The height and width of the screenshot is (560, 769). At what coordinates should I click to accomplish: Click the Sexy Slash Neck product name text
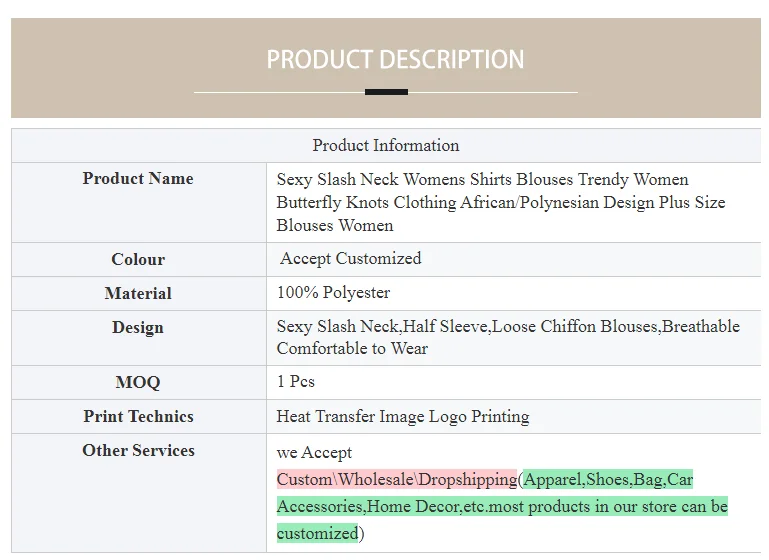(x=501, y=202)
